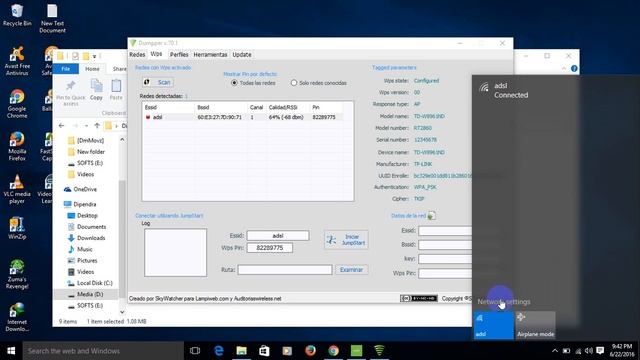Open Task View from the taskbar

pos(195,351)
